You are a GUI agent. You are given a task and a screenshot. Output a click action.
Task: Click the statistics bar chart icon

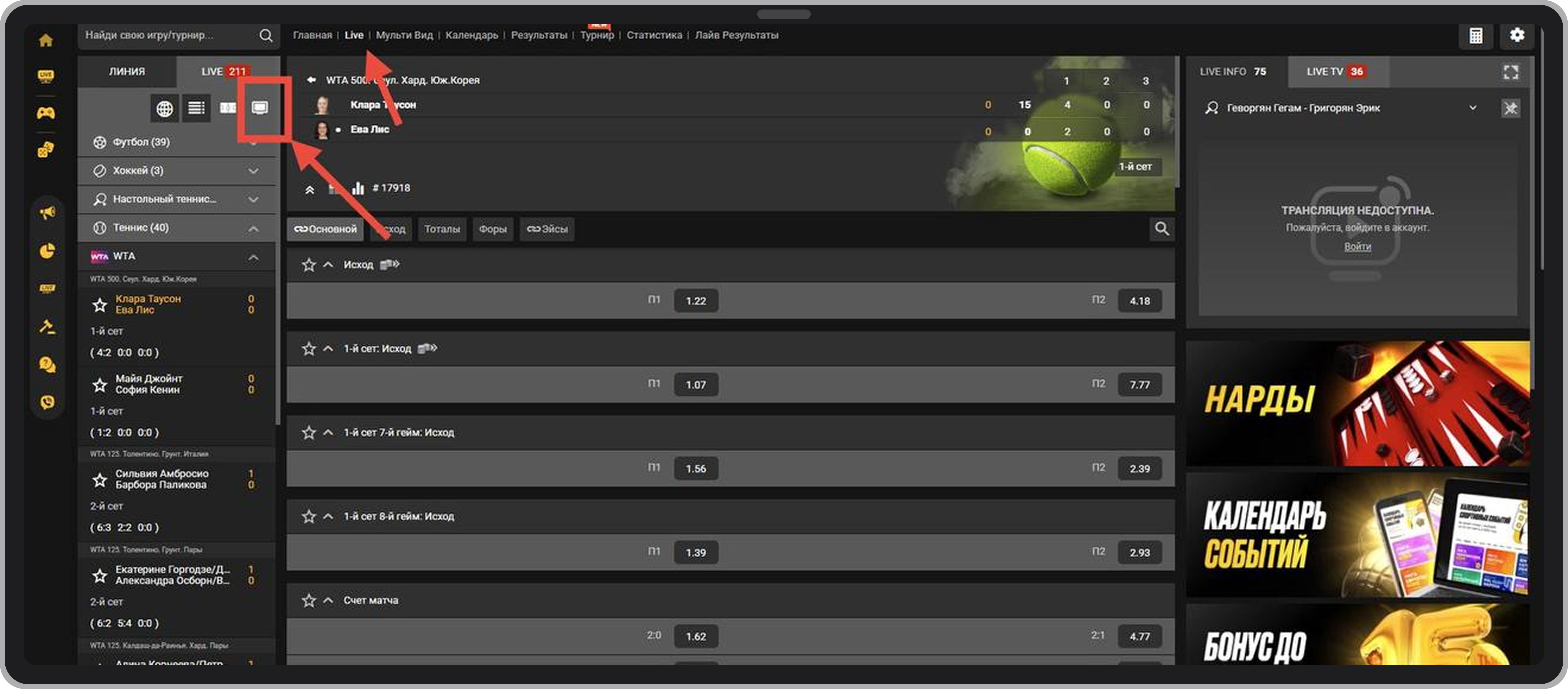(358, 188)
